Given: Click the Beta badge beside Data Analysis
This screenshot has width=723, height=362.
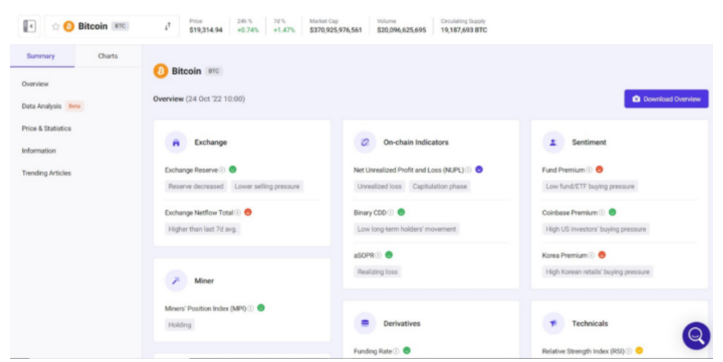Looking at the screenshot, I should click(74, 106).
